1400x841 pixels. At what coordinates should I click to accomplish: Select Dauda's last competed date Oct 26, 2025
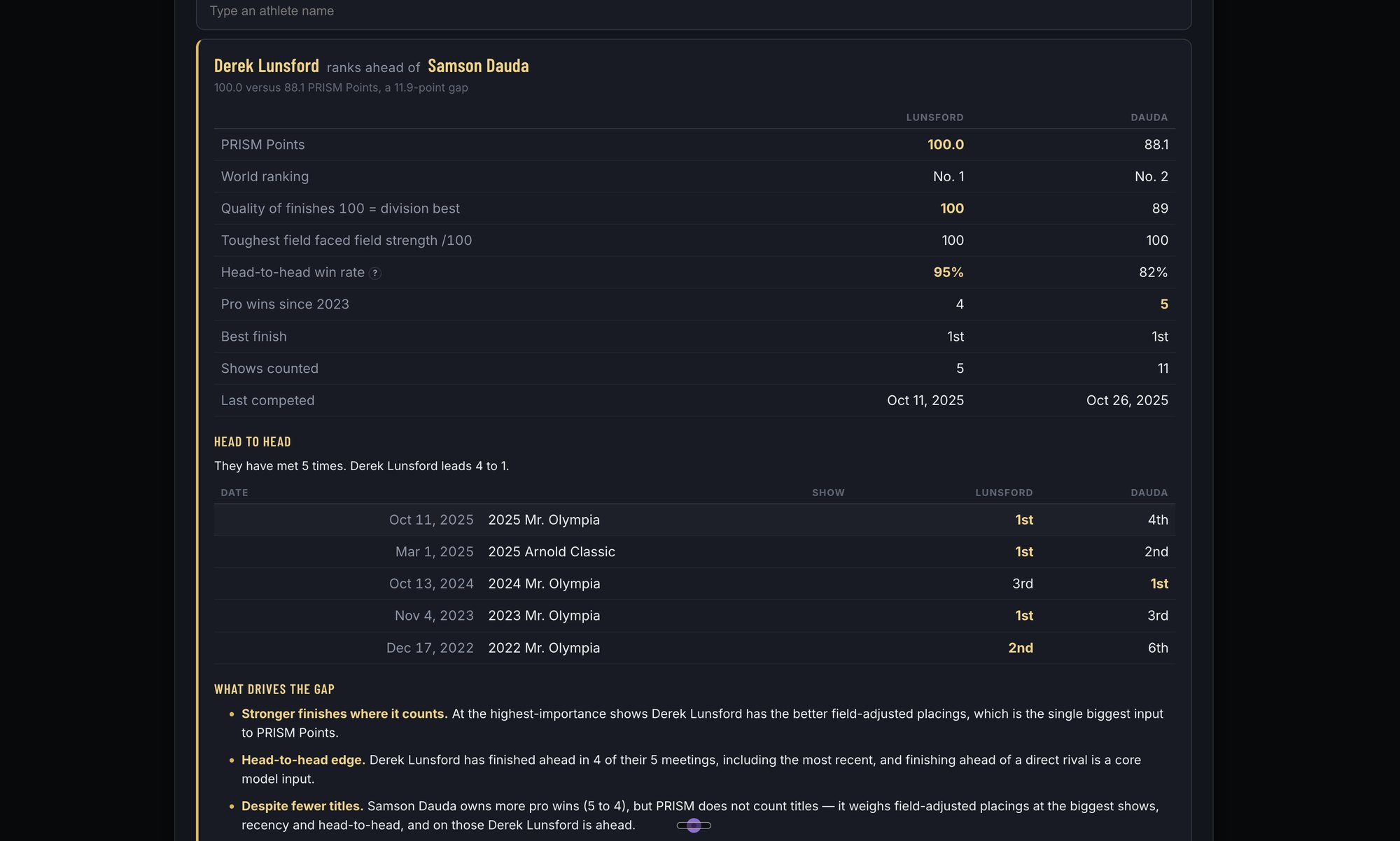tap(1127, 401)
